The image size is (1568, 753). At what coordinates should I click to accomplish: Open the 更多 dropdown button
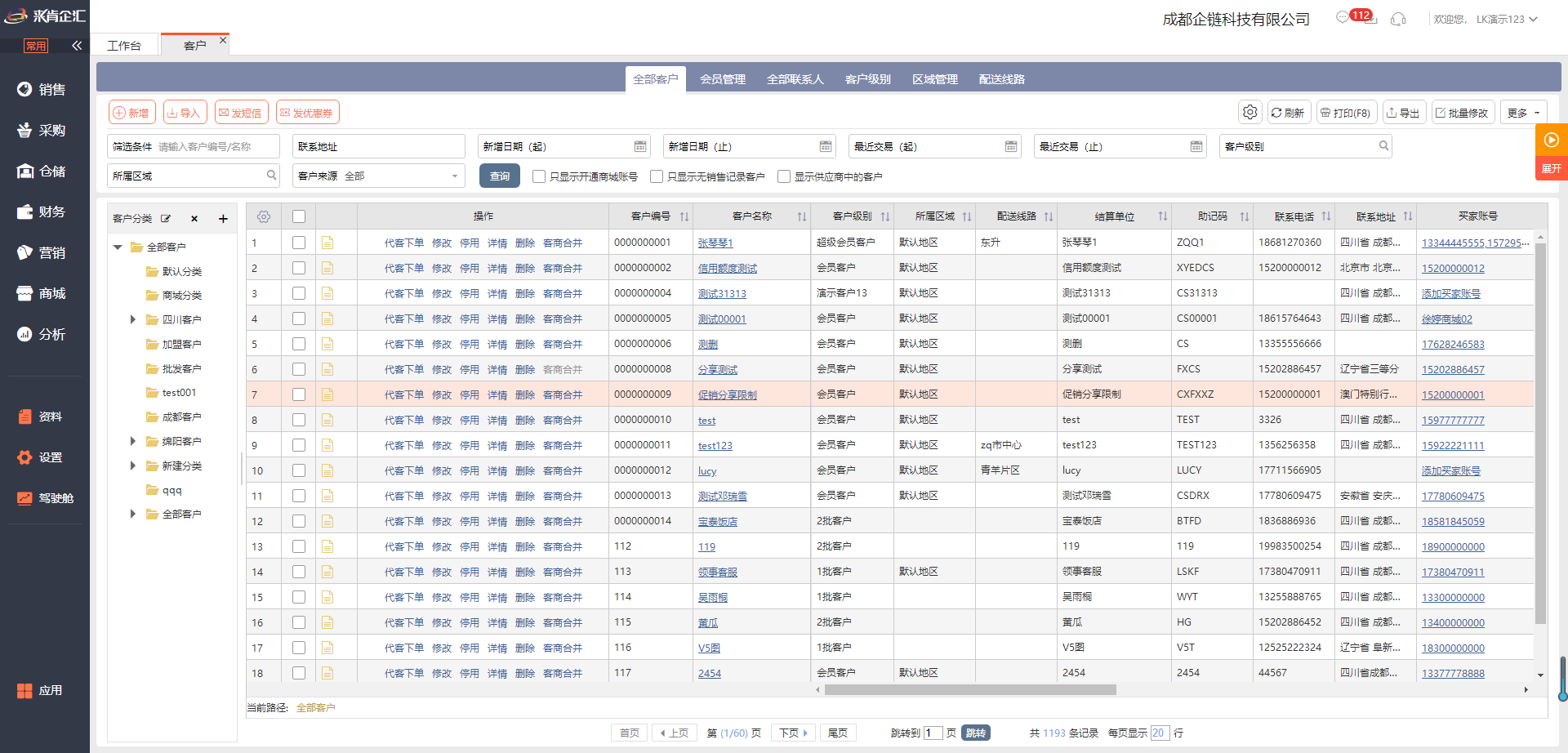pyautogui.click(x=1524, y=113)
